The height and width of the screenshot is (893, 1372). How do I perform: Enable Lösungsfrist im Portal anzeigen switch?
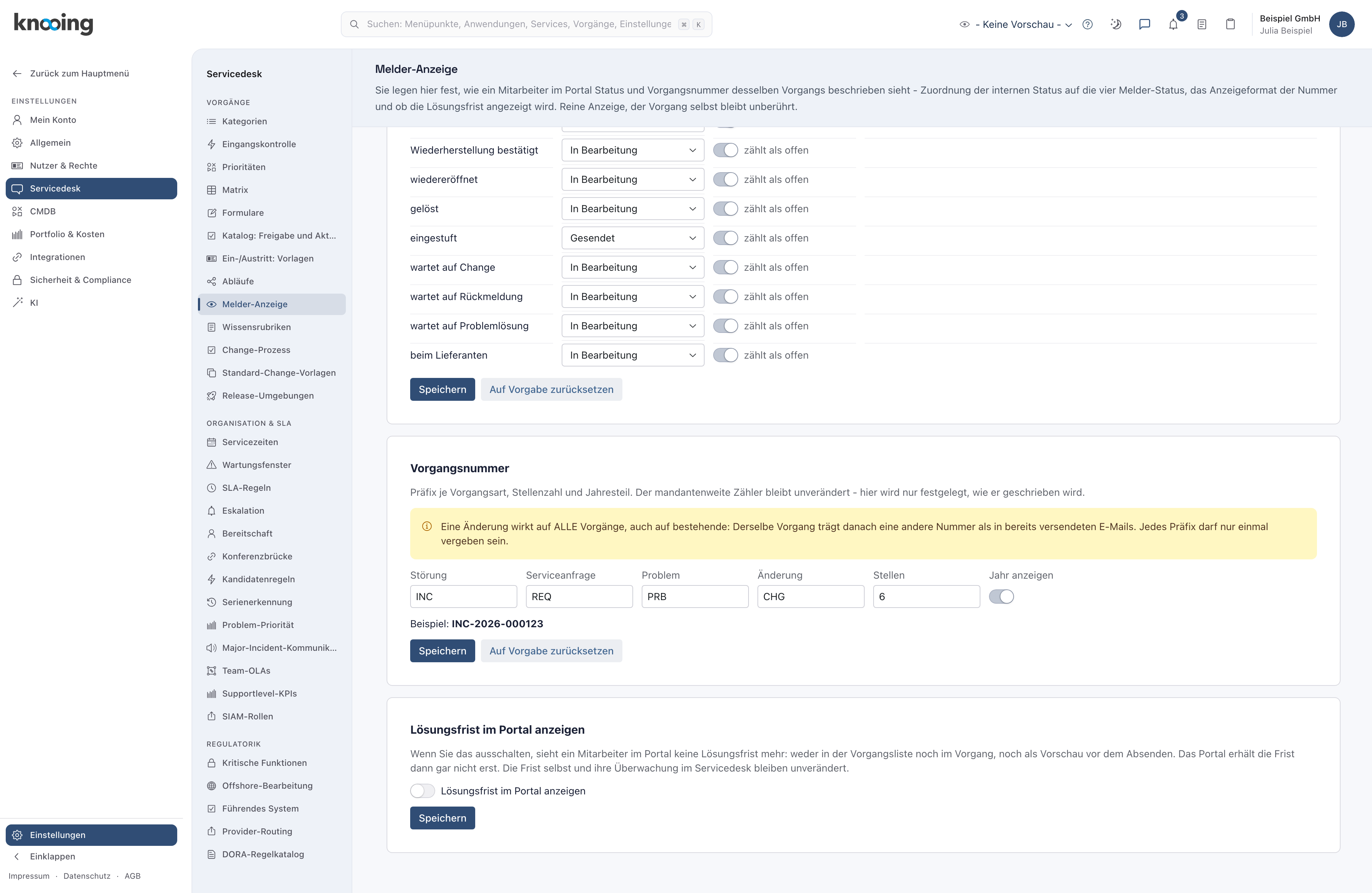(423, 791)
